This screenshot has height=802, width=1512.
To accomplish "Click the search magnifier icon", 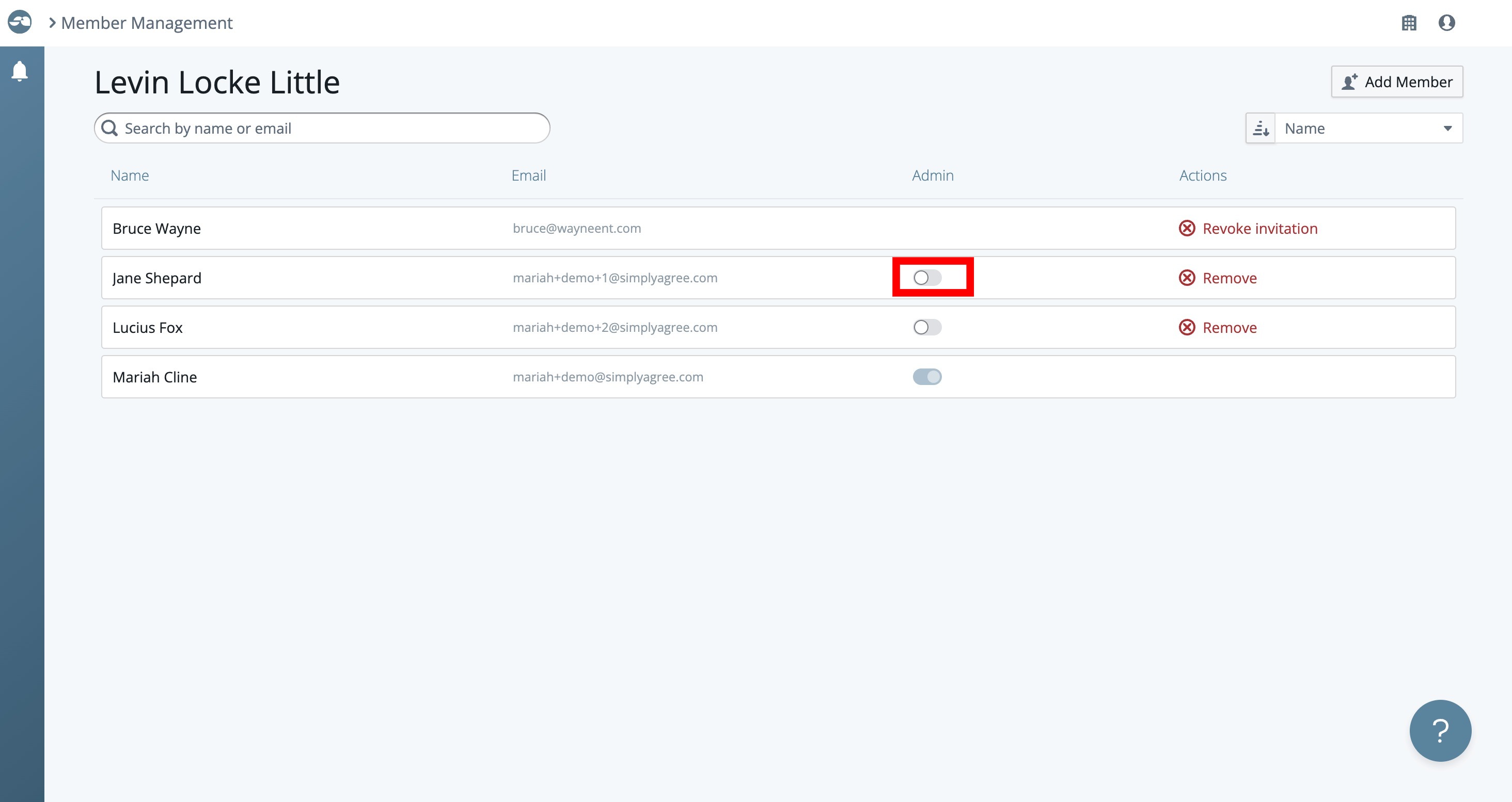I will click(110, 128).
